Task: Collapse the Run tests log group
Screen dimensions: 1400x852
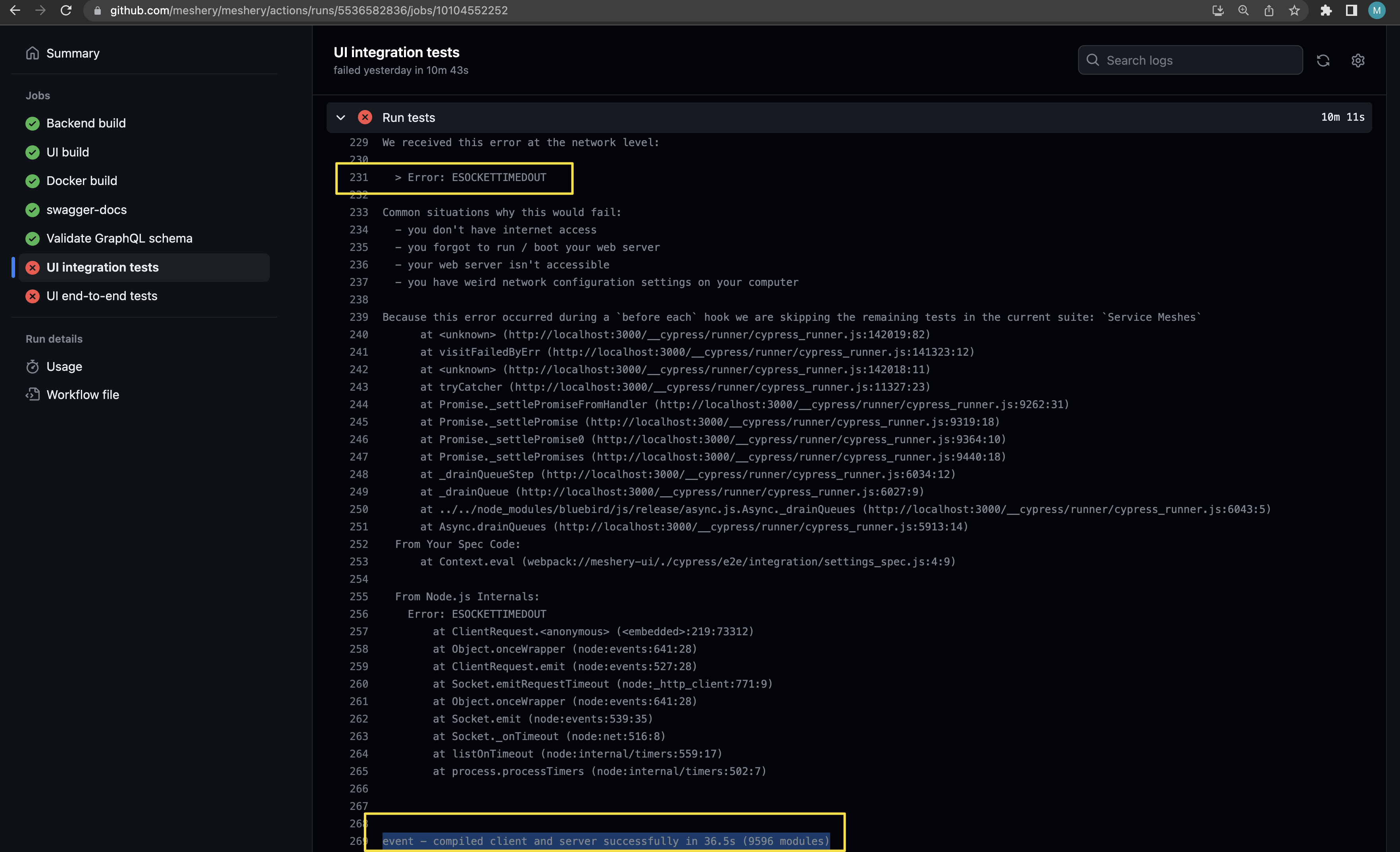Action: click(x=340, y=117)
